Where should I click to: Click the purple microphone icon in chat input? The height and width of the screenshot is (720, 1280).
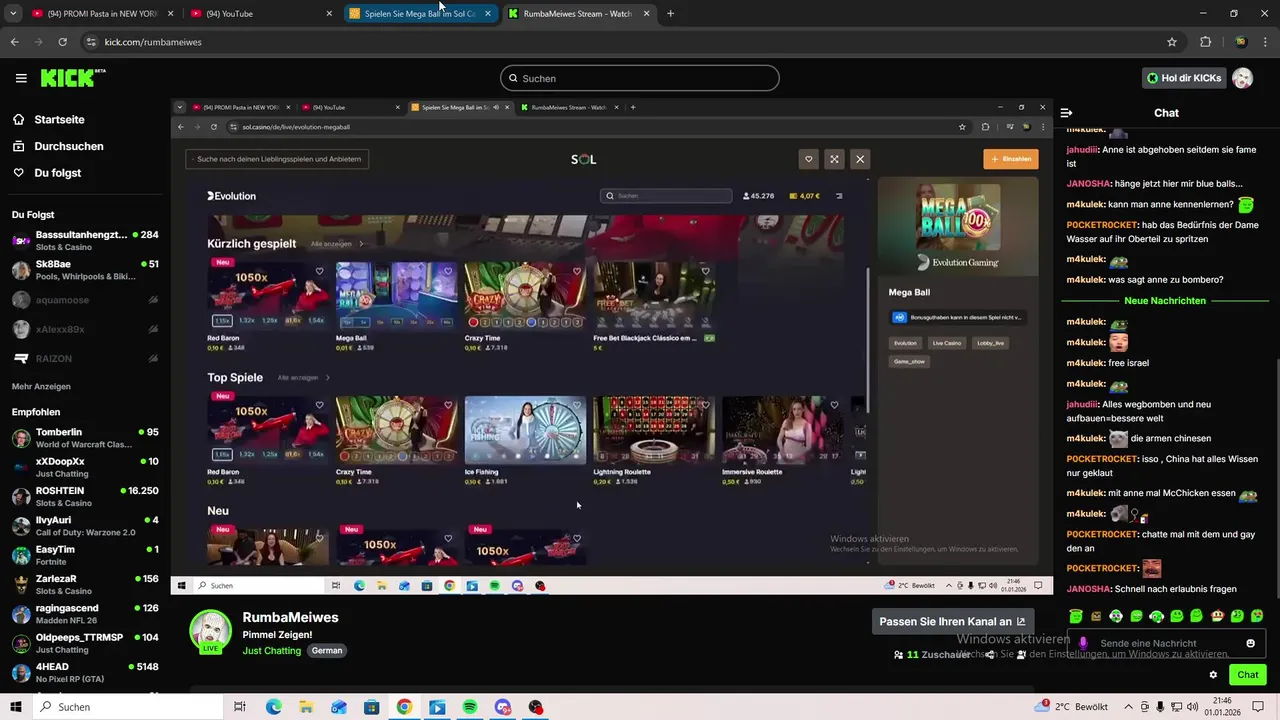(1083, 643)
